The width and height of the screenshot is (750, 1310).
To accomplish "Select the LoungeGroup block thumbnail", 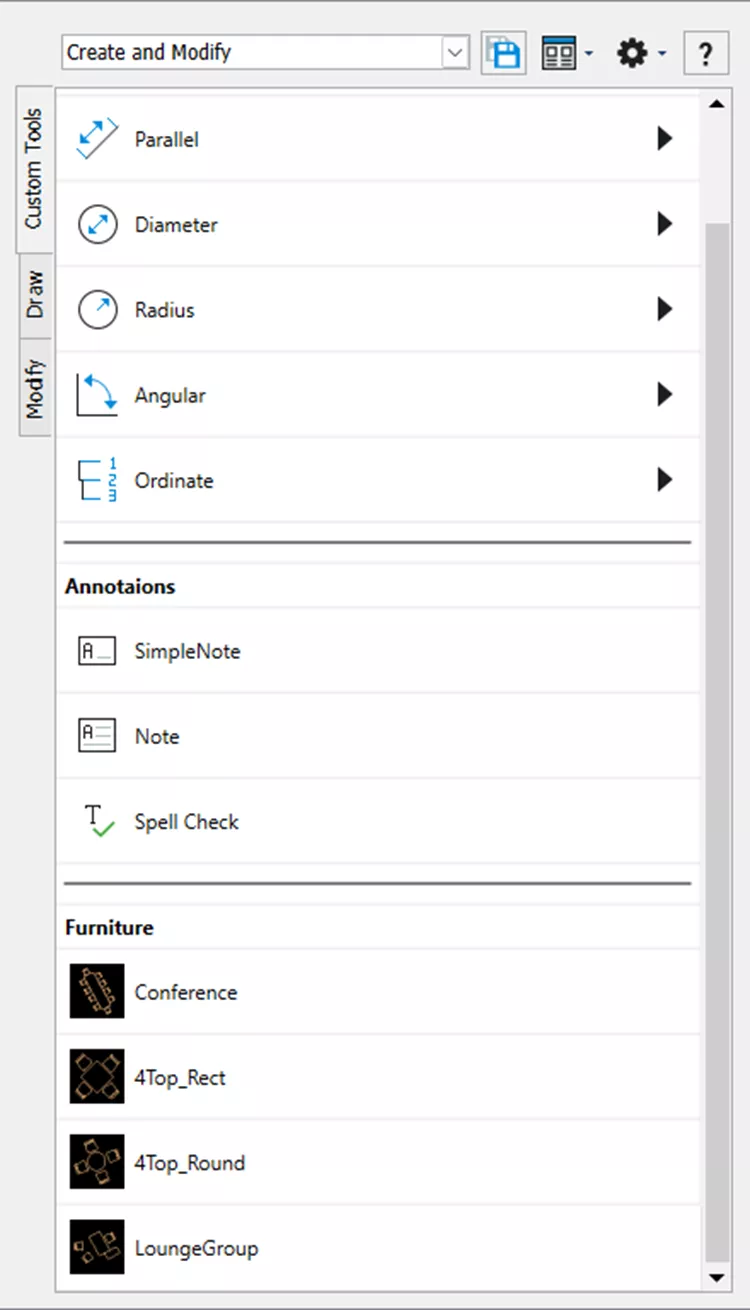I will tap(97, 1248).
